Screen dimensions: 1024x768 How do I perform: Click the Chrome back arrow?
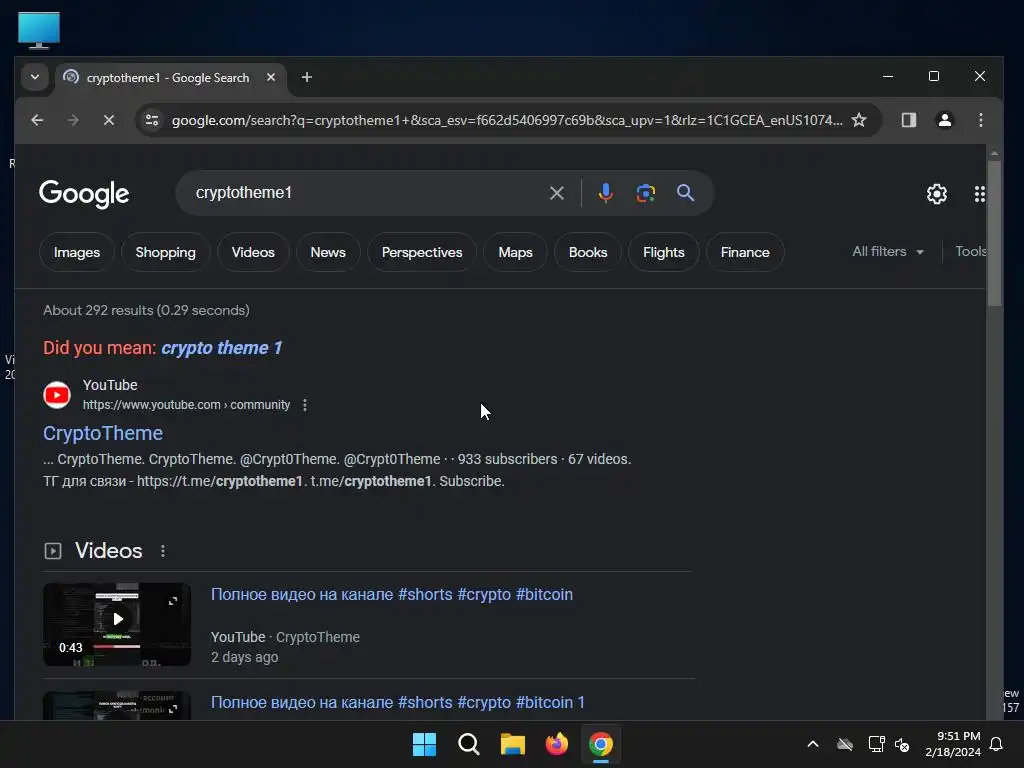37,120
